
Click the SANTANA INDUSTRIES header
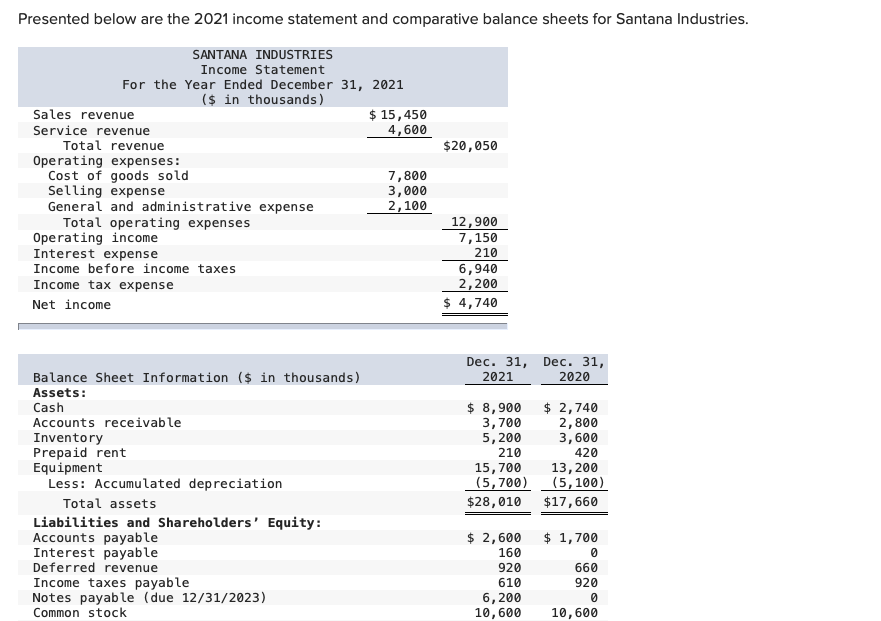point(262,54)
